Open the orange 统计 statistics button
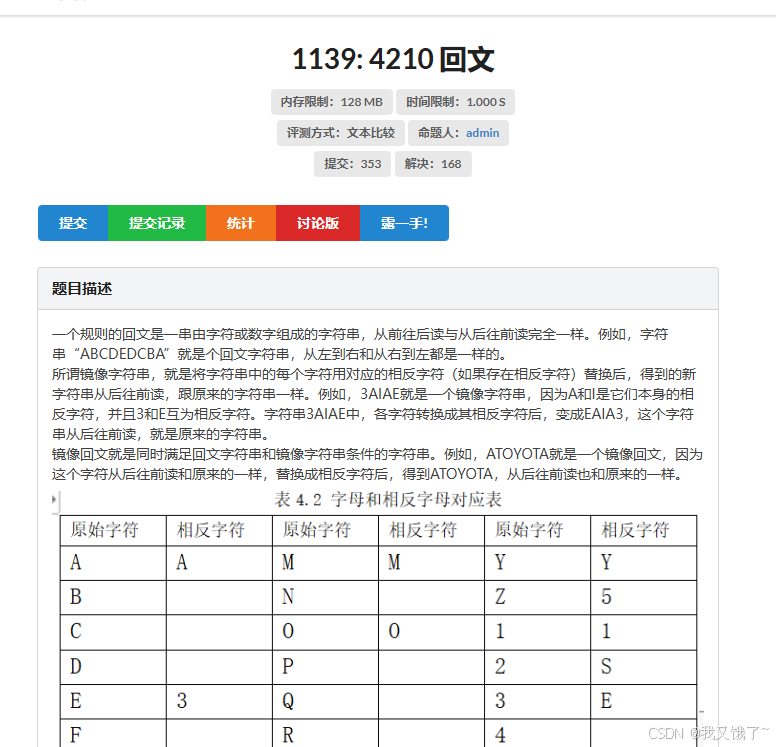 [x=241, y=223]
